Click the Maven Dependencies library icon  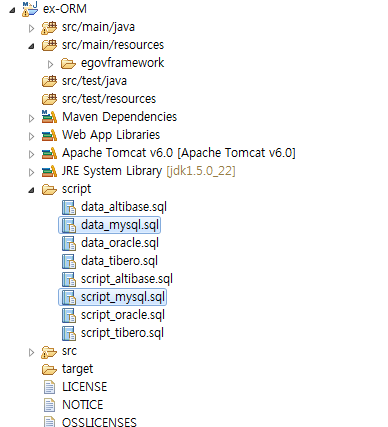49,117
